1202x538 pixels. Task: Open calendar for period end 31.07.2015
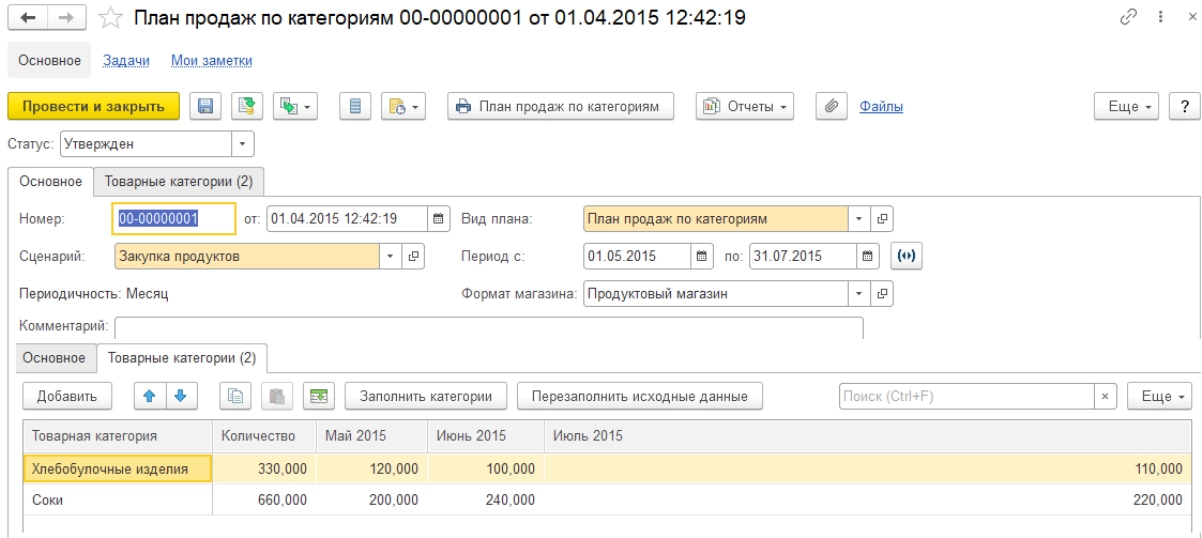(869, 255)
